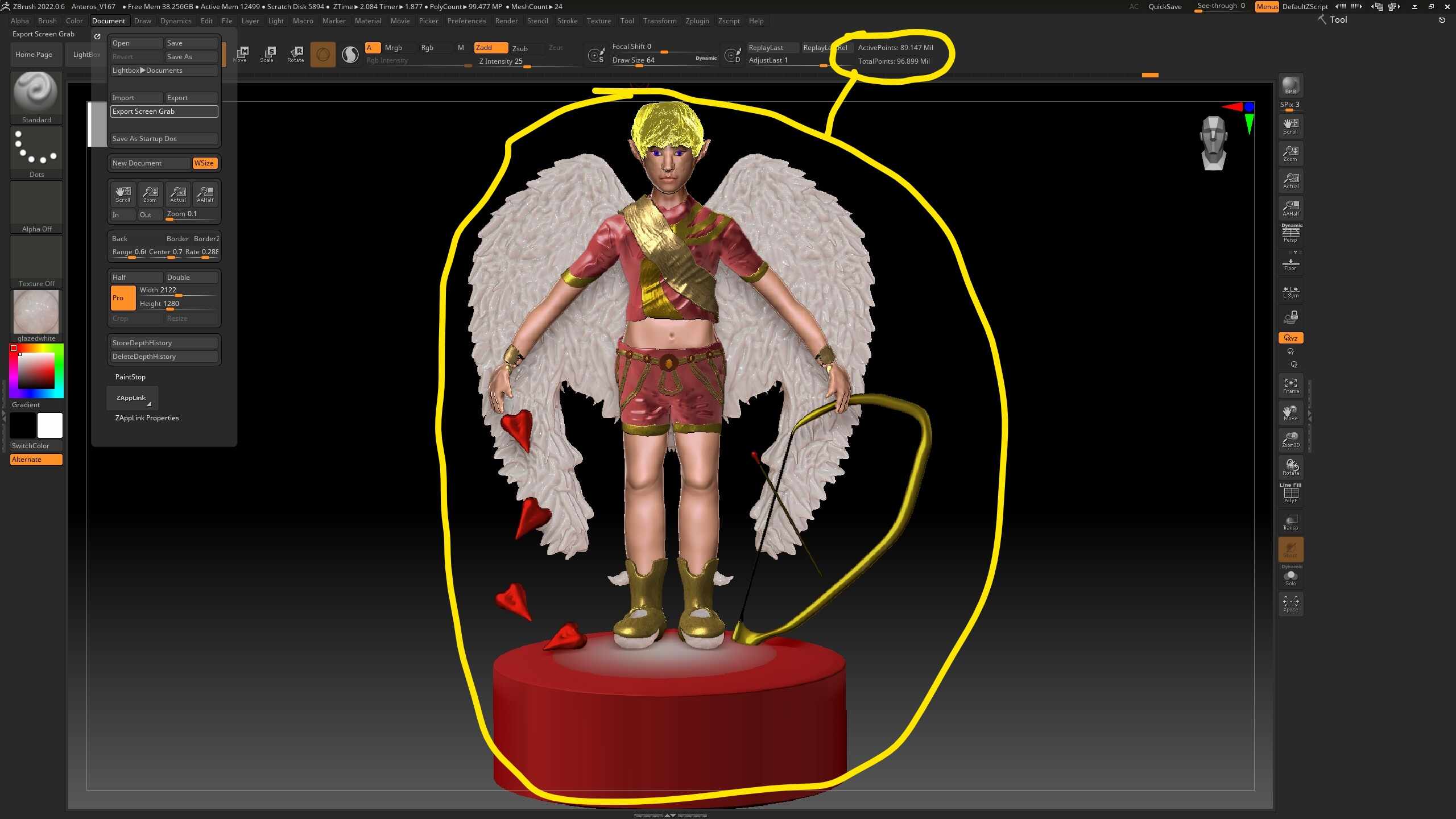Enable Perspective with the Persp button
This screenshot has height=819, width=1456.
(x=1290, y=232)
